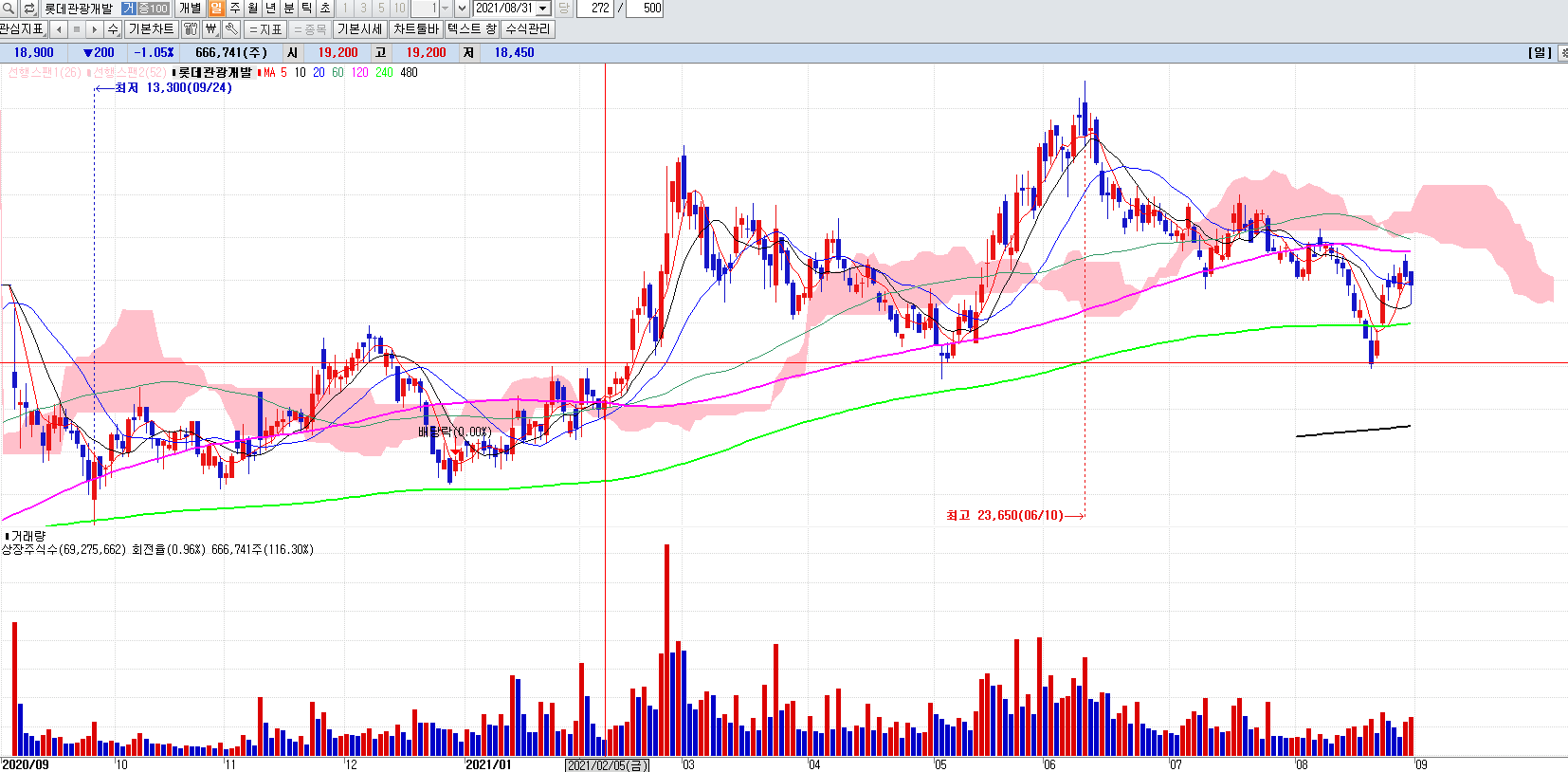Expand the chevron dropdown beside interval box

tap(462, 9)
